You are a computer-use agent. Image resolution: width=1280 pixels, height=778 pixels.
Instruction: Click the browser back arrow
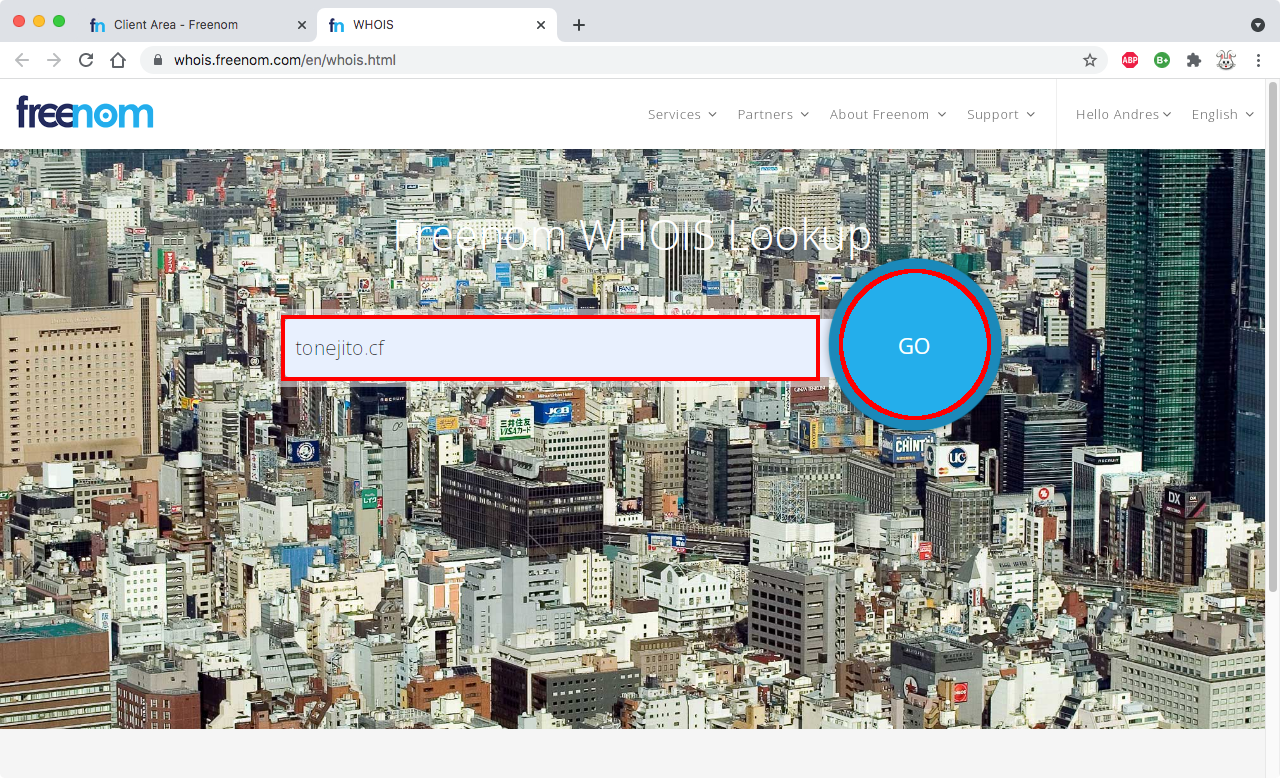[22, 60]
